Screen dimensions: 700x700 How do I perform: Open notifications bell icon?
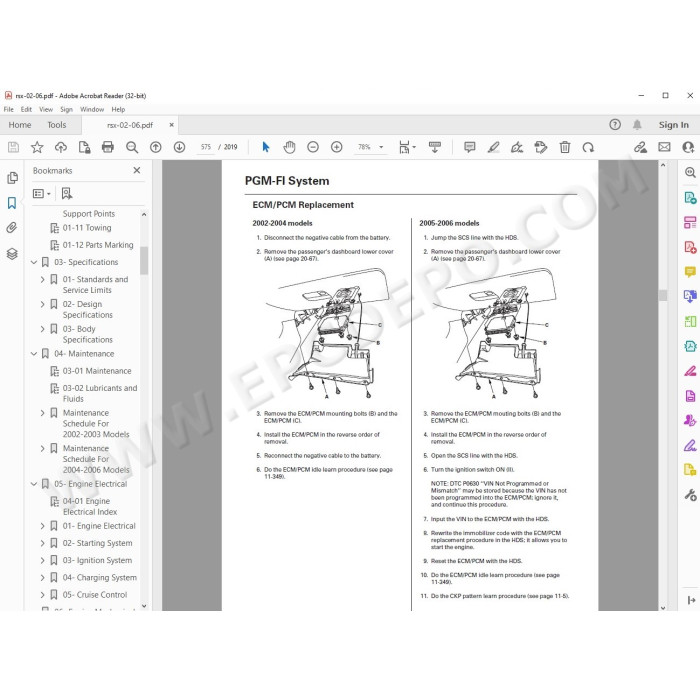pos(637,125)
